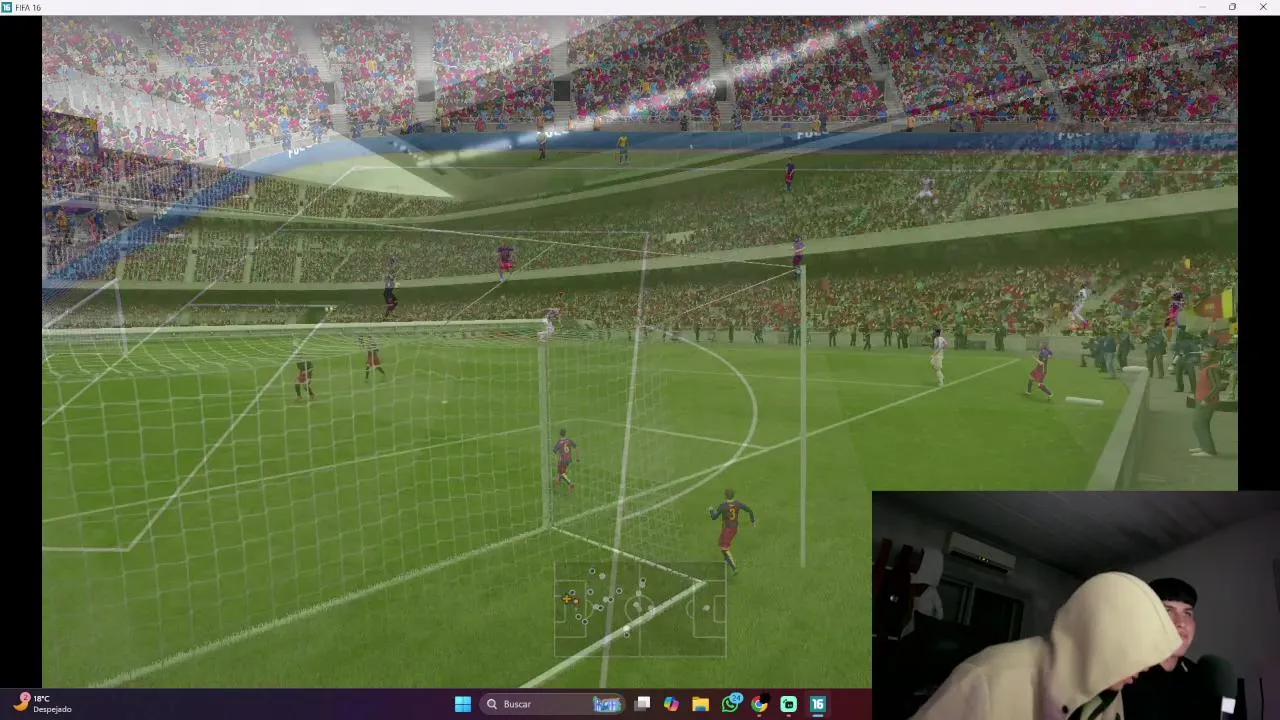Viewport: 1280px width, 720px height.
Task: Click the webcam overlay feed
Action: (1076, 605)
